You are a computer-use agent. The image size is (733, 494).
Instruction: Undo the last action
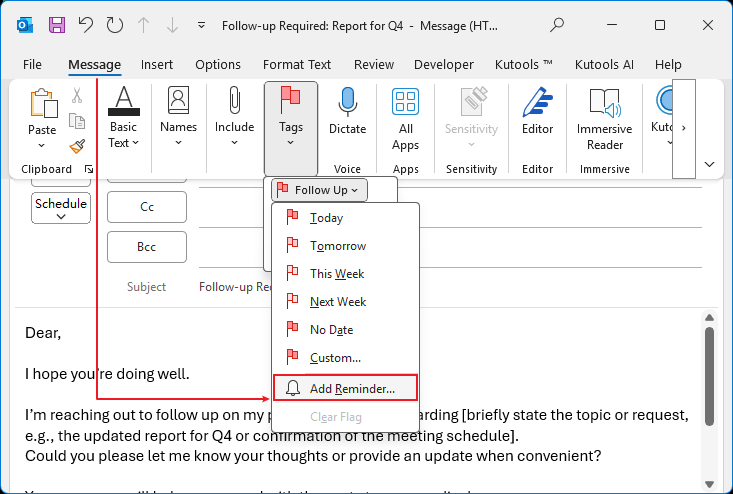[x=86, y=25]
